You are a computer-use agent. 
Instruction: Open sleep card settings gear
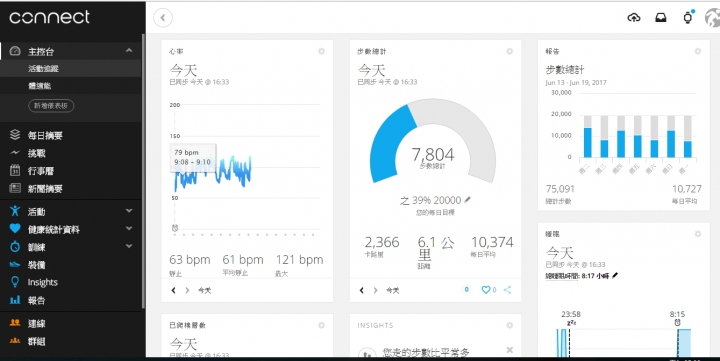click(x=698, y=234)
